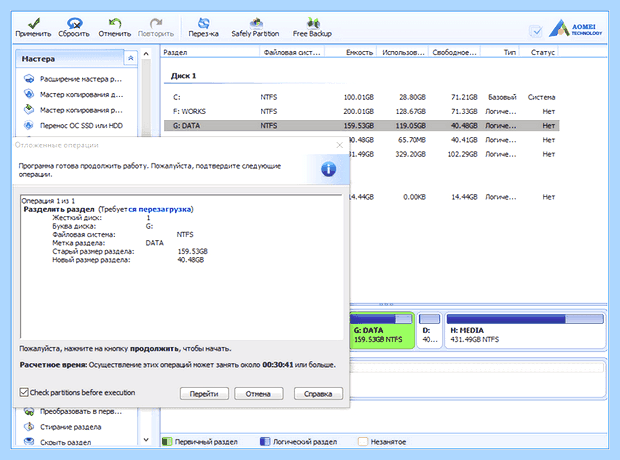Sort by Использов... column header
The width and height of the screenshot is (620, 460).
point(403,52)
